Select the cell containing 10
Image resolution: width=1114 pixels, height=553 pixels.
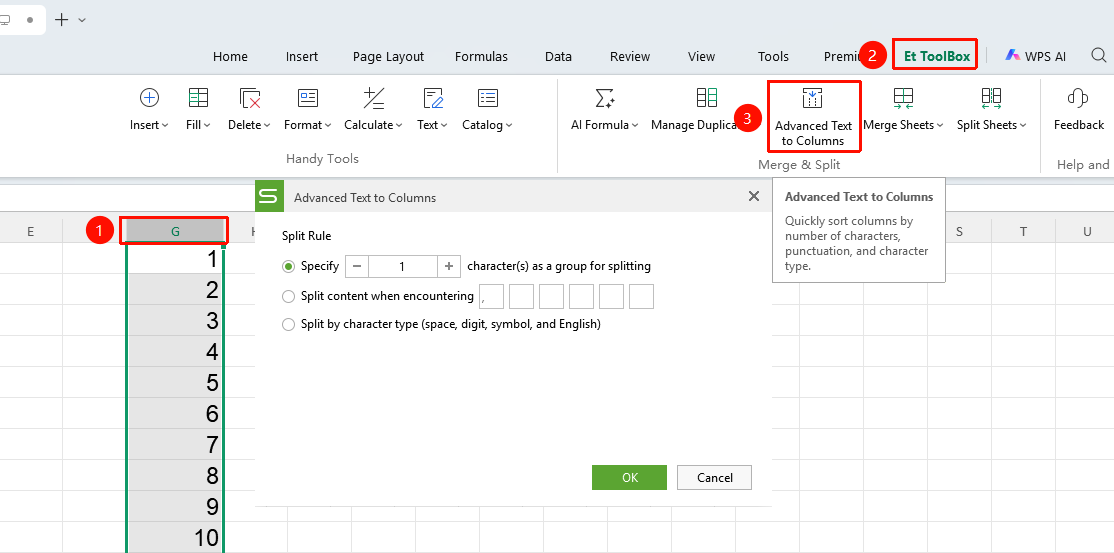[175, 537]
